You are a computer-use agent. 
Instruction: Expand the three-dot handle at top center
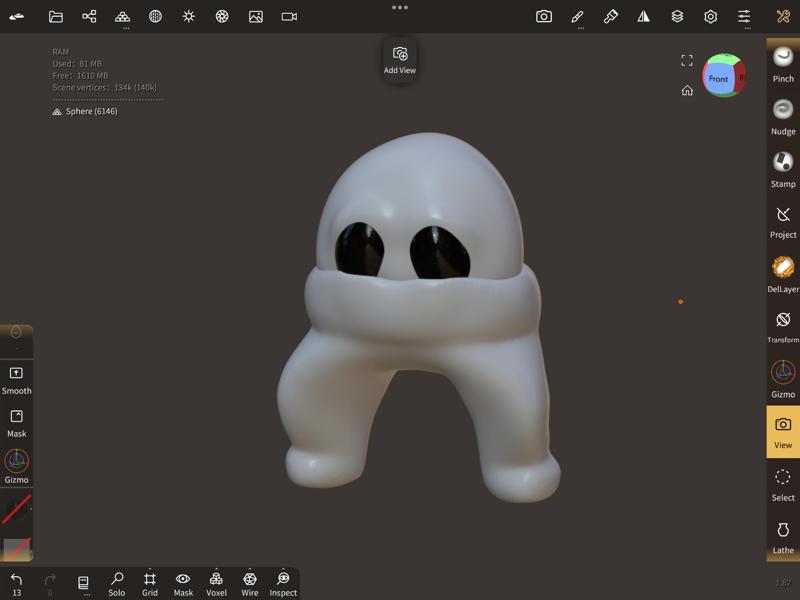coord(400,7)
